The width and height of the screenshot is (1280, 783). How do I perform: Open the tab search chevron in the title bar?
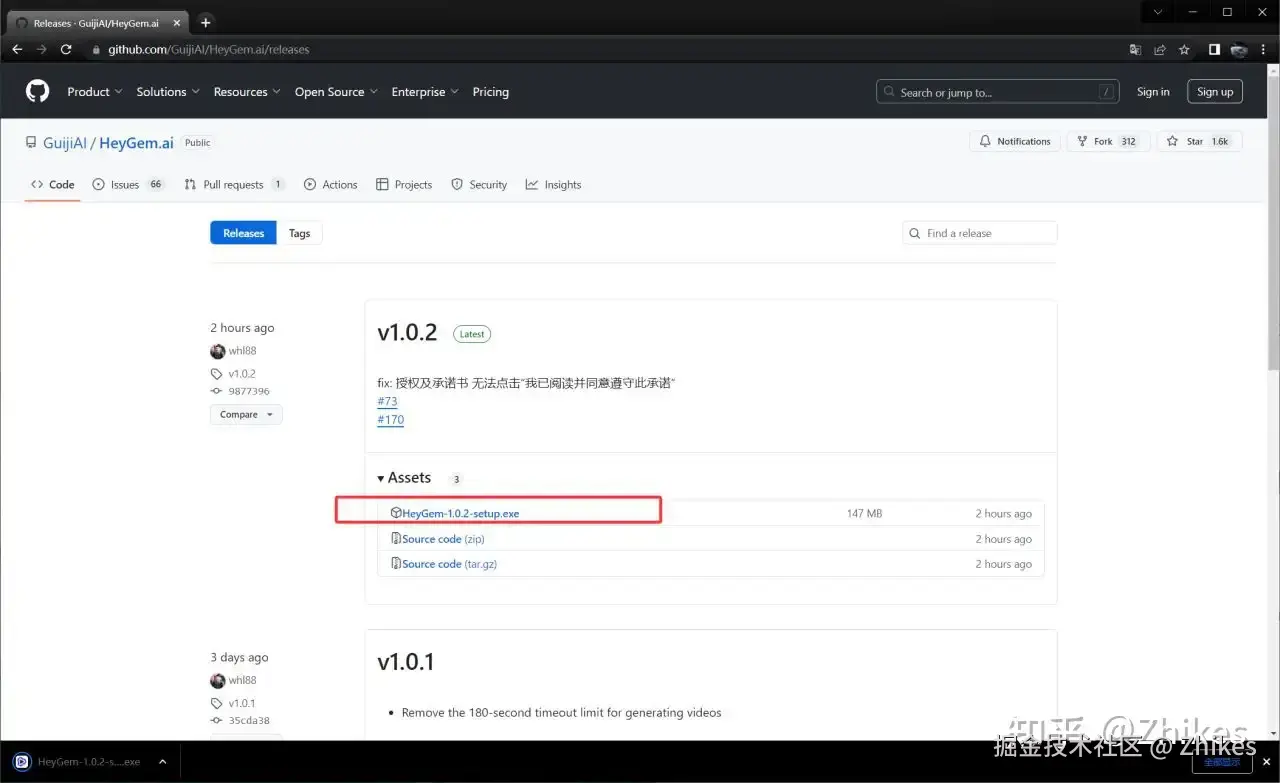[x=1158, y=12]
